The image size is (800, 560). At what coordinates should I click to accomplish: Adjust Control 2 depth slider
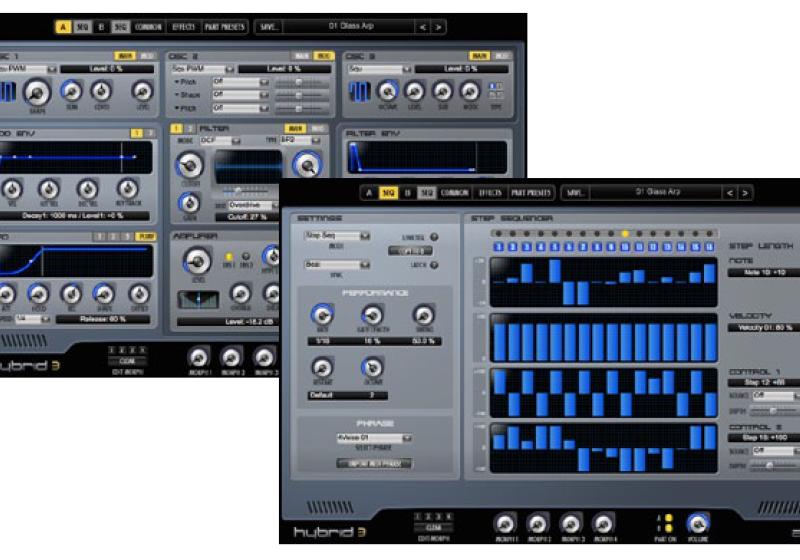774,465
